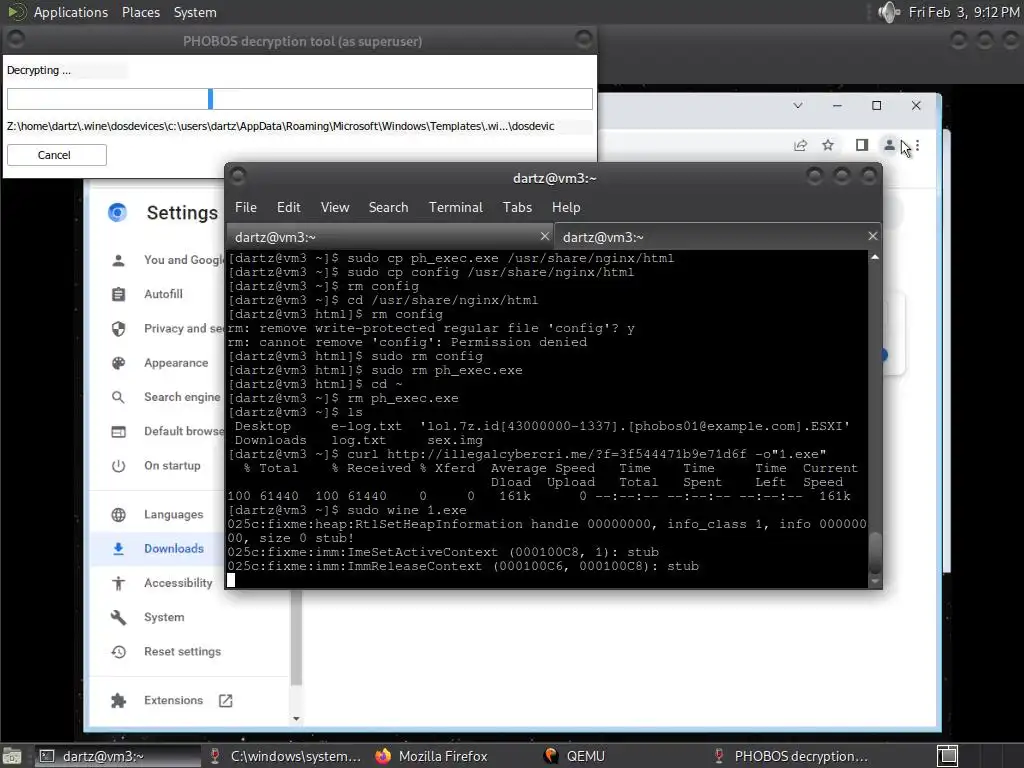Click Chrome share page icon
The width and height of the screenshot is (1024, 768).
[x=800, y=145]
